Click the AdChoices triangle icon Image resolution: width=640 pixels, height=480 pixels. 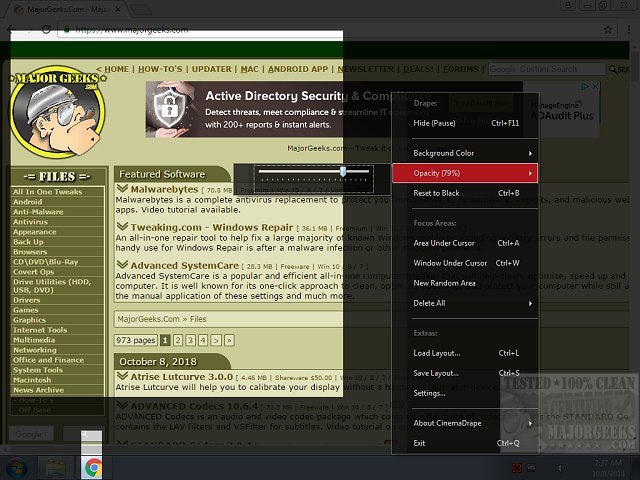[x=585, y=87]
